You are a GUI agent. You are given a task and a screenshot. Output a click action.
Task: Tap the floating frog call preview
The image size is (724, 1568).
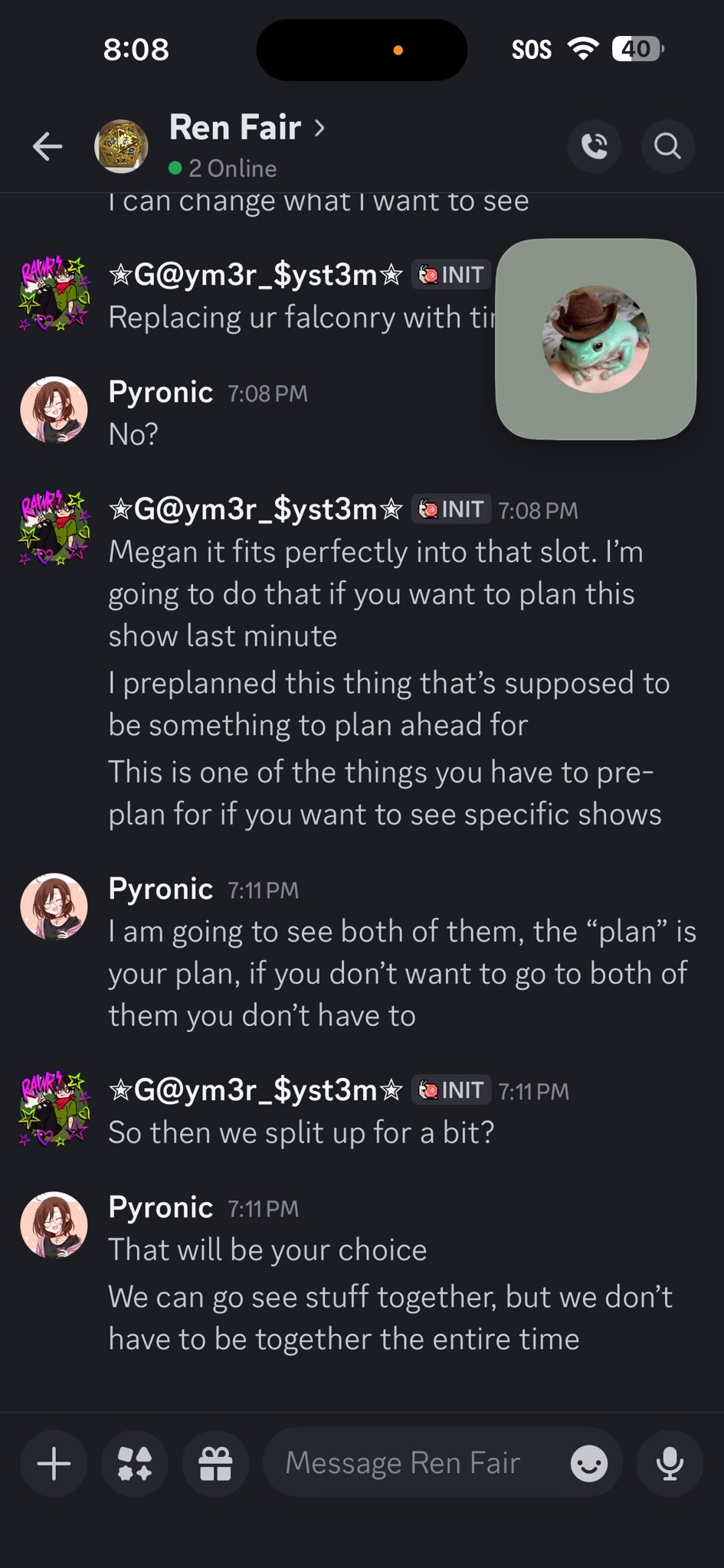595,339
